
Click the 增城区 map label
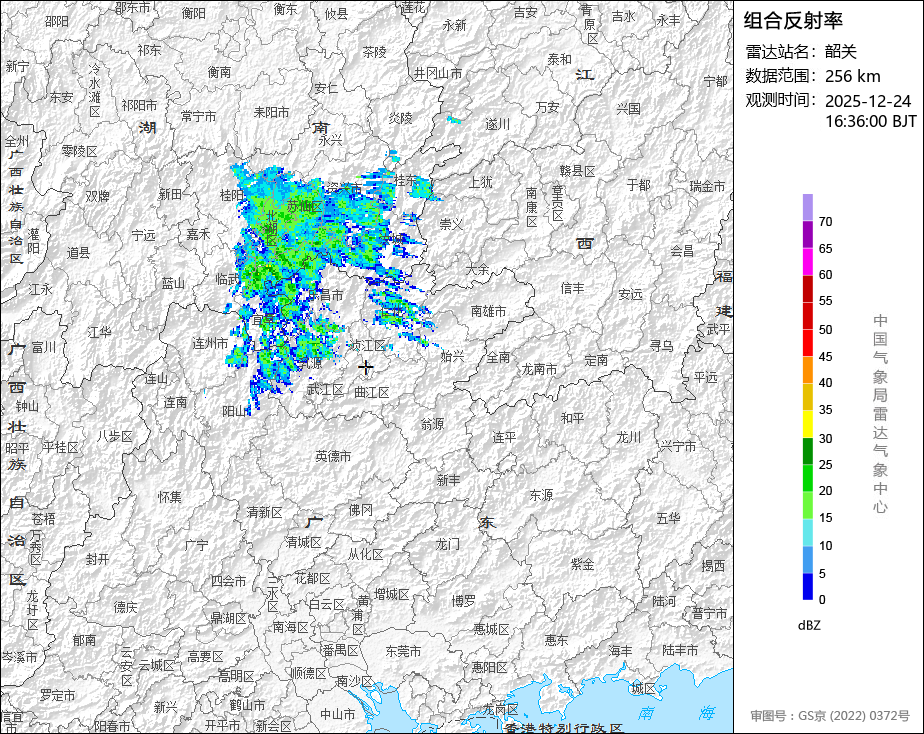[x=391, y=595]
